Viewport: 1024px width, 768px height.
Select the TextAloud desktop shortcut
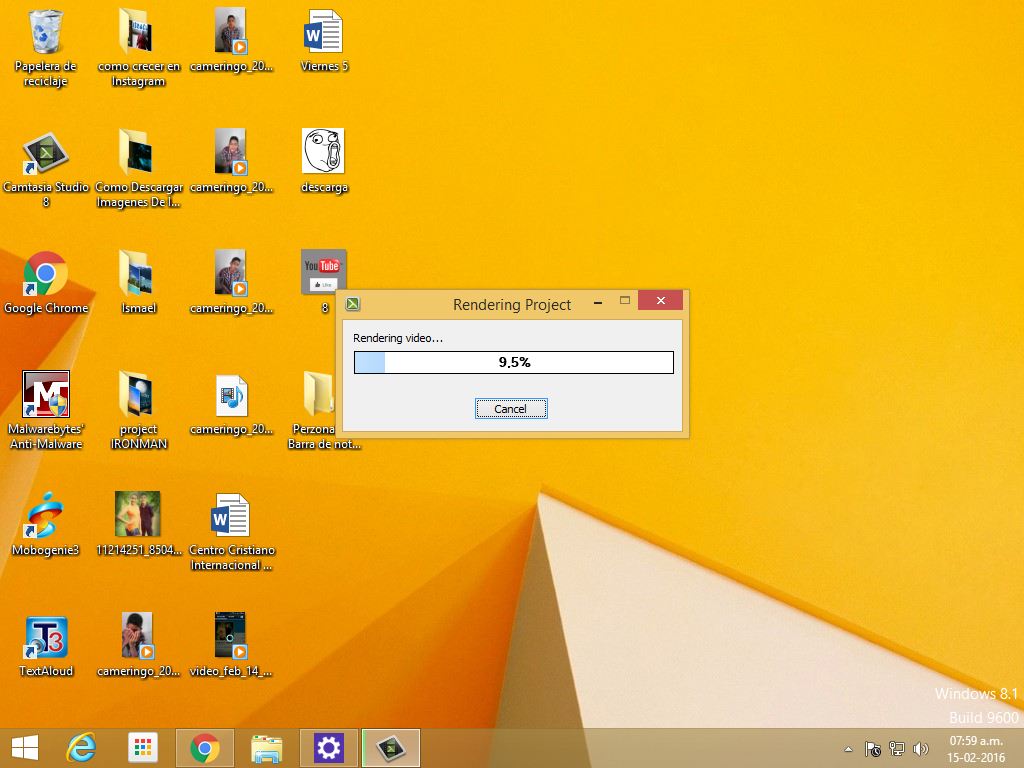46,645
